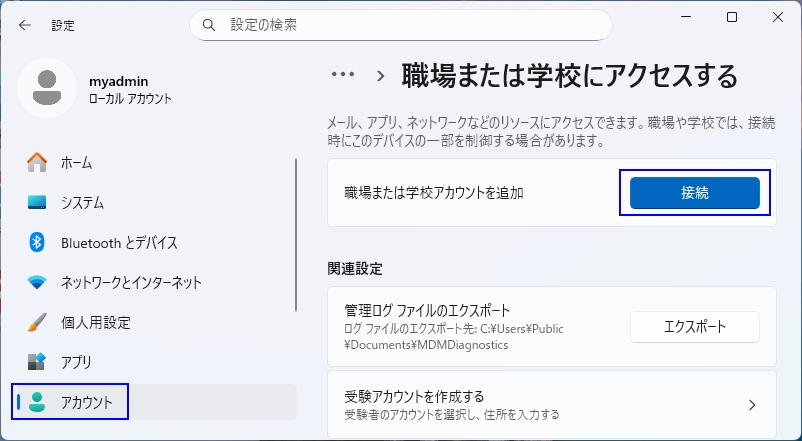Maximize the Settings window

pos(732,17)
